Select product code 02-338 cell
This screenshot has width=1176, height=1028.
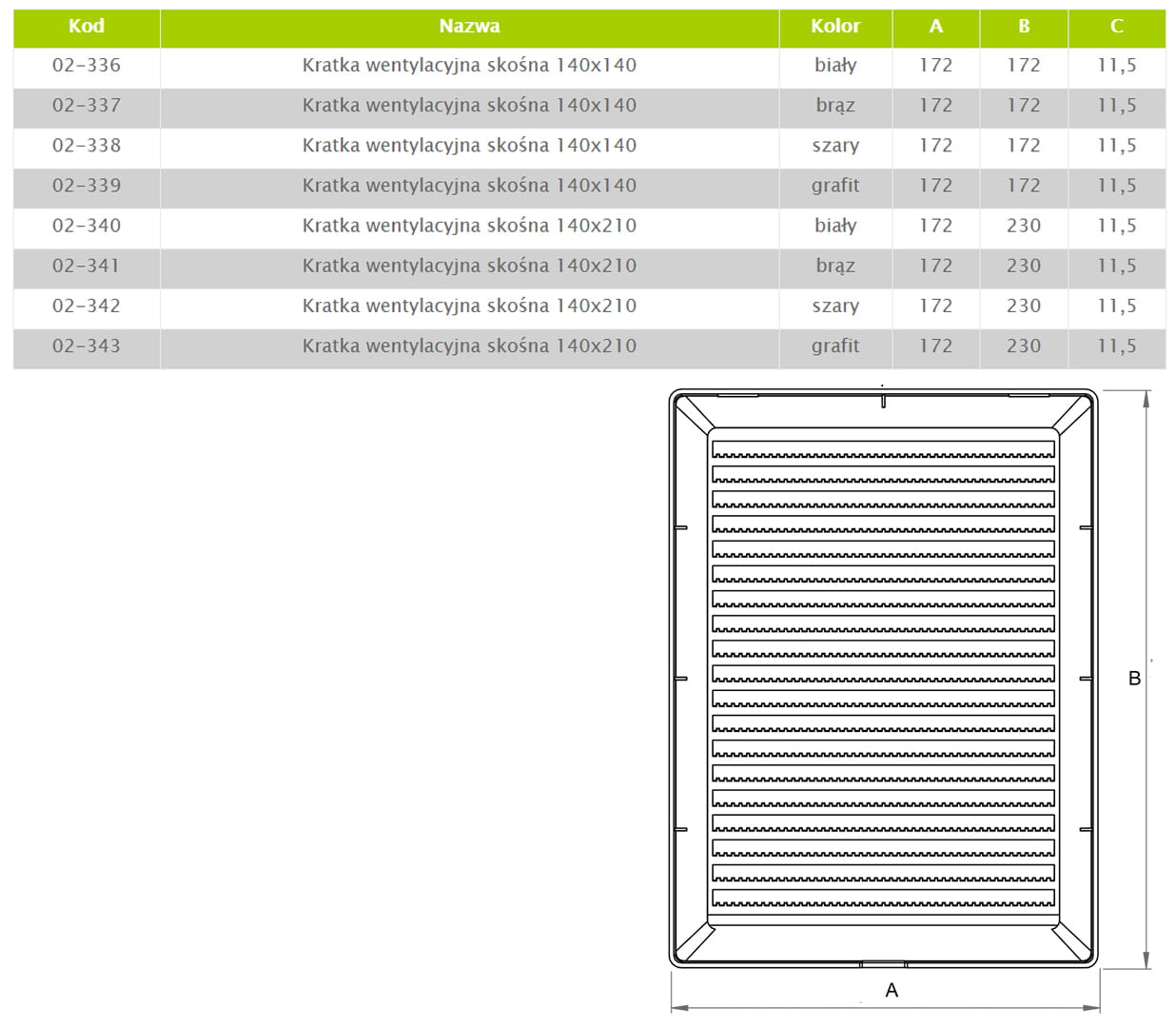pos(87,146)
